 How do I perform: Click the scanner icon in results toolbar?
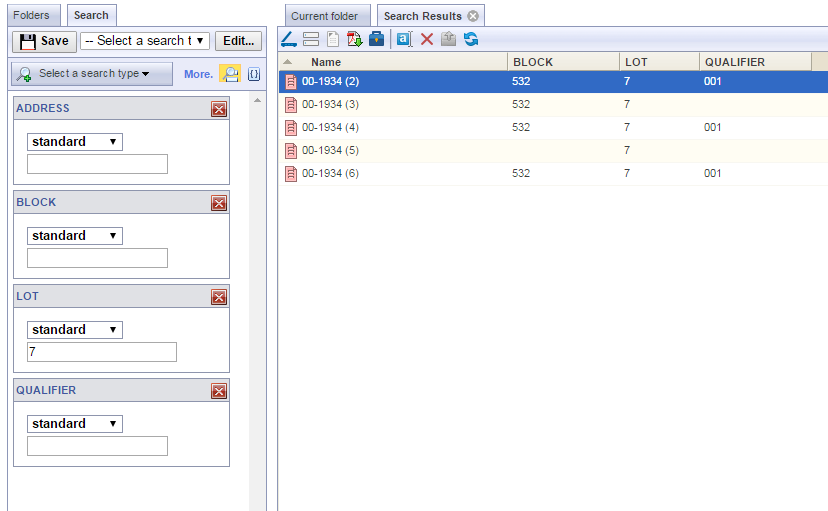[289, 39]
